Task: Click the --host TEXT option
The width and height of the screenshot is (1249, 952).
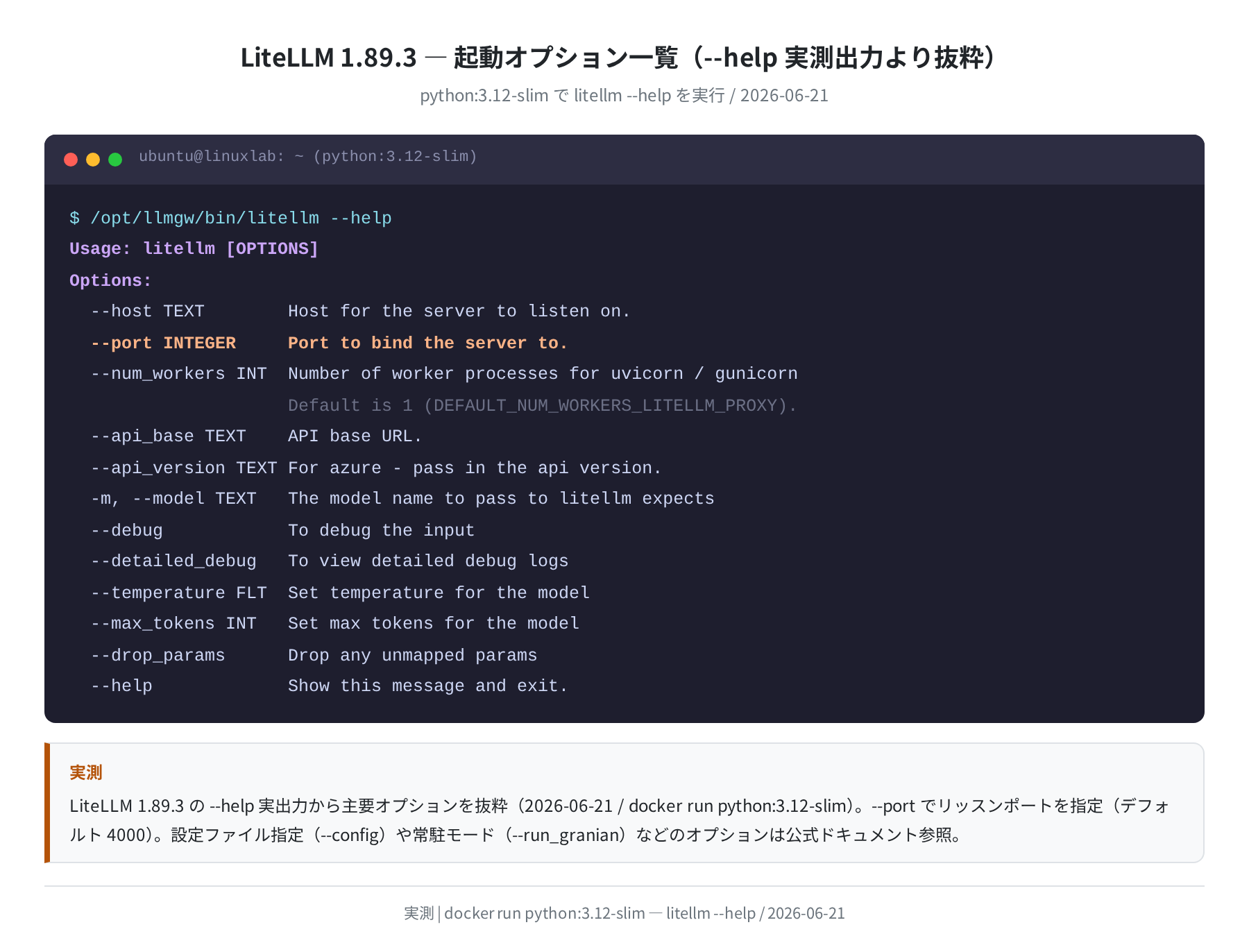Action: point(148,312)
